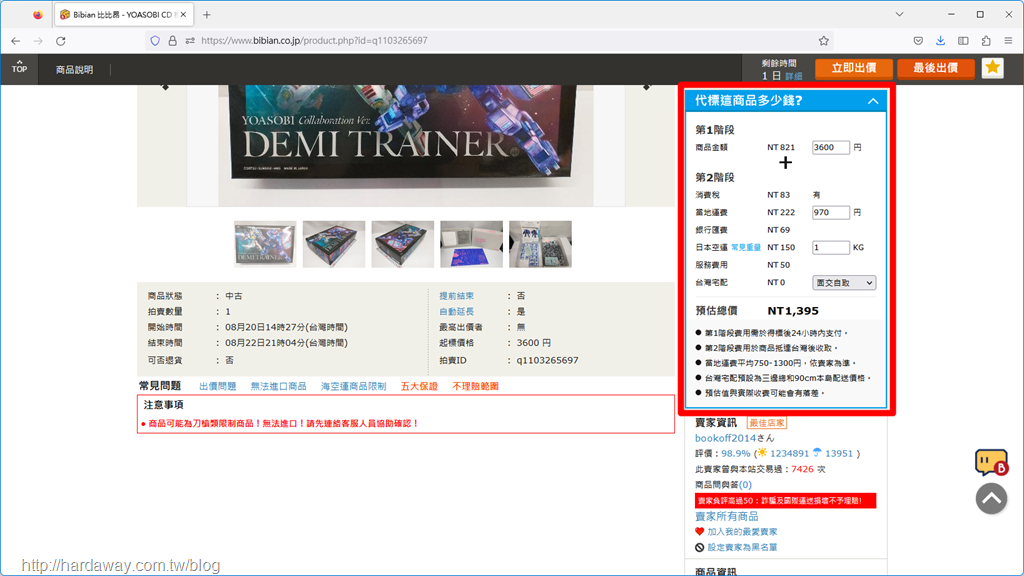Open the 常見重量 link
The height and width of the screenshot is (576, 1024).
pyautogui.click(x=746, y=248)
